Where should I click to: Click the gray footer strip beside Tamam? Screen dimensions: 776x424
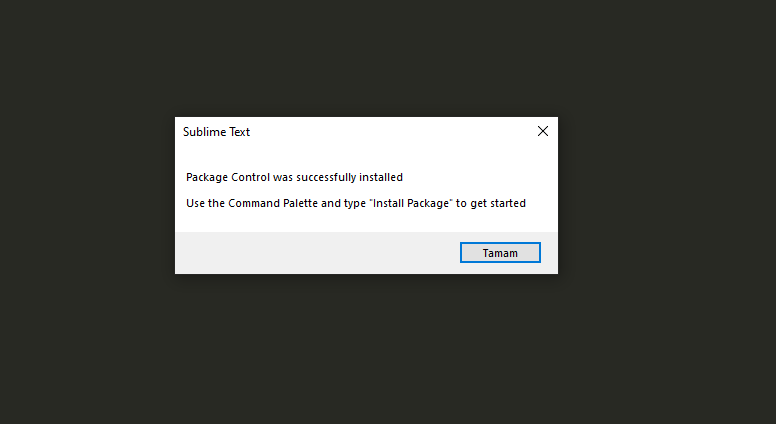[x=317, y=253]
